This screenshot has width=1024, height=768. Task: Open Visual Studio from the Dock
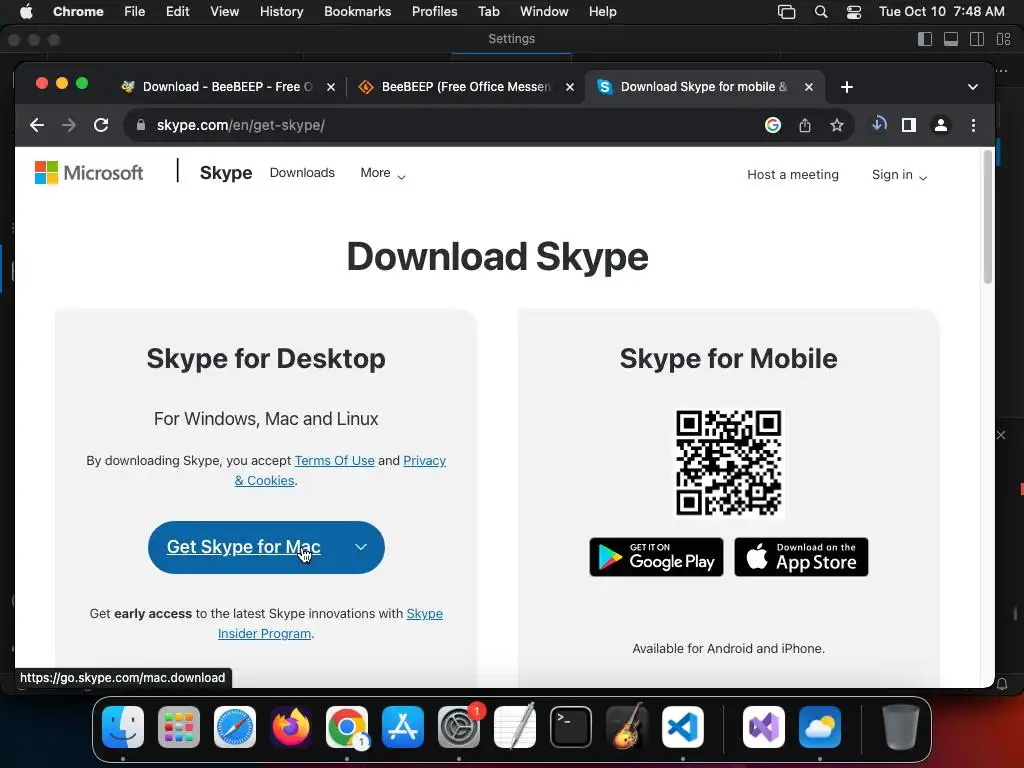pos(763,727)
